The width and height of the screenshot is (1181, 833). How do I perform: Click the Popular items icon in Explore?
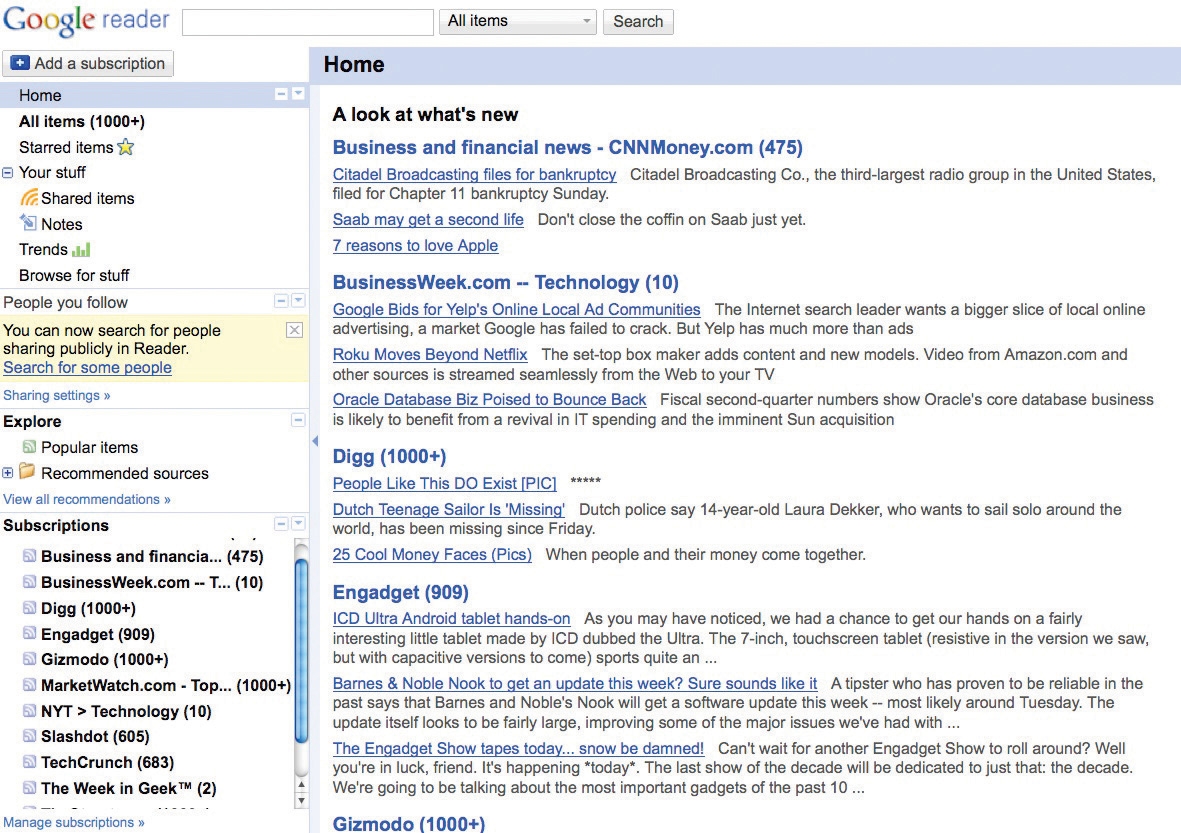coord(32,447)
